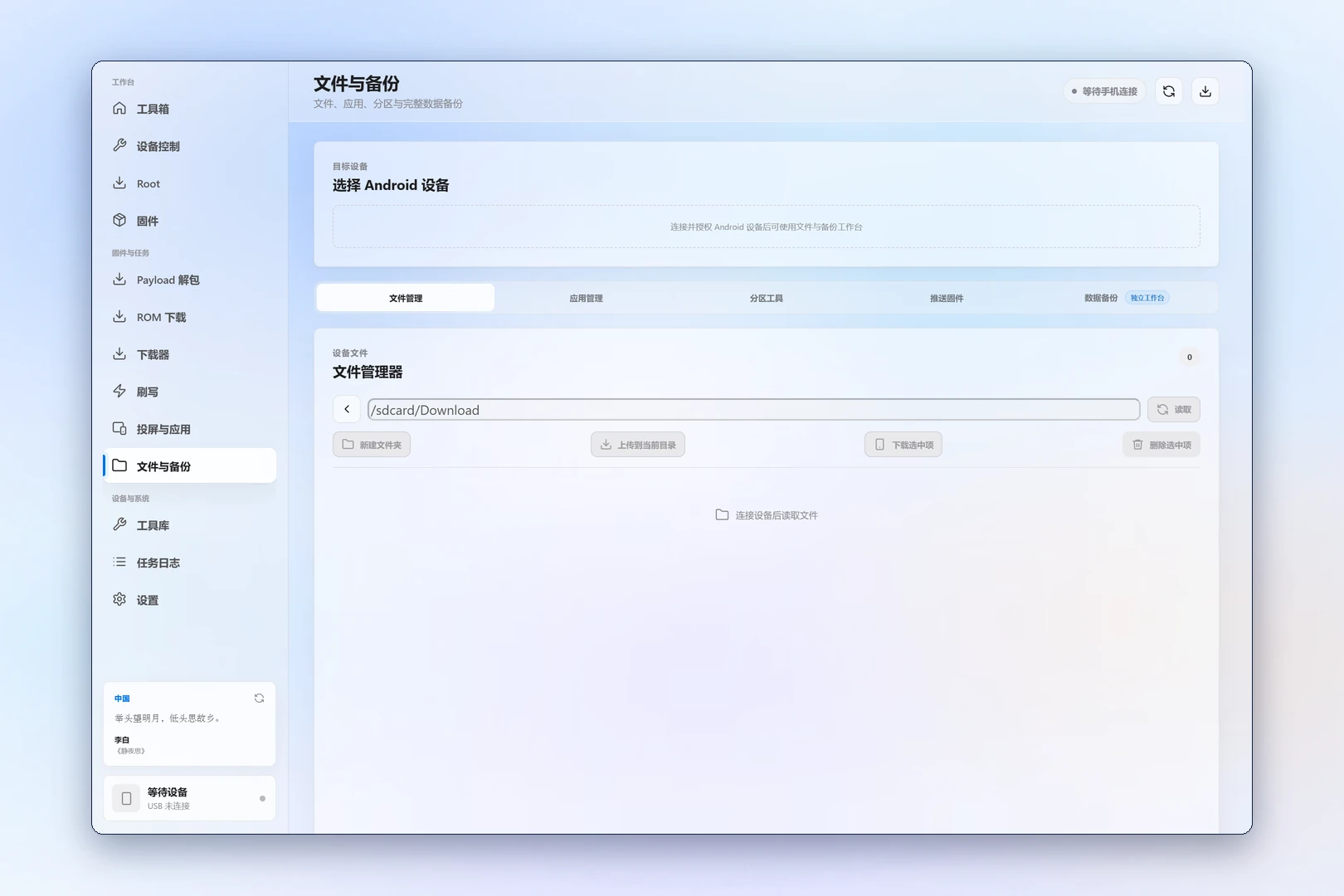Click the download icon in top header
This screenshot has height=896, width=1344.
point(1205,91)
